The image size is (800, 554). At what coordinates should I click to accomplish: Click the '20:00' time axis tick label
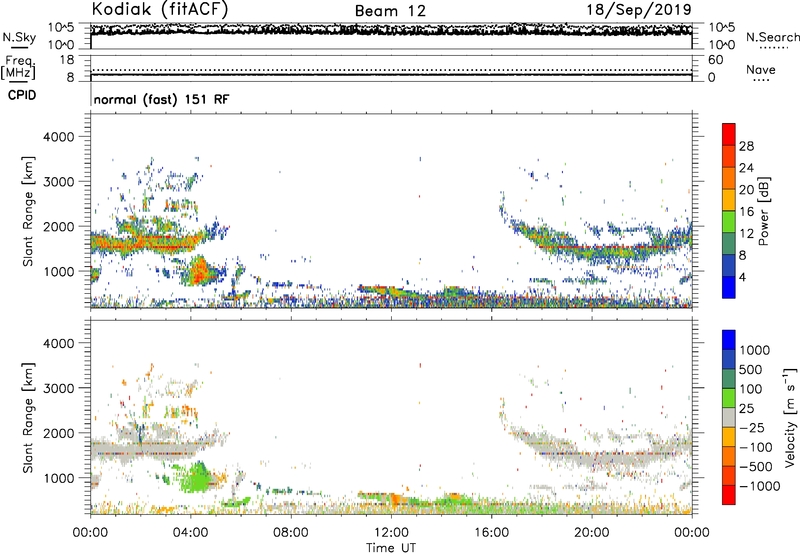(x=592, y=533)
